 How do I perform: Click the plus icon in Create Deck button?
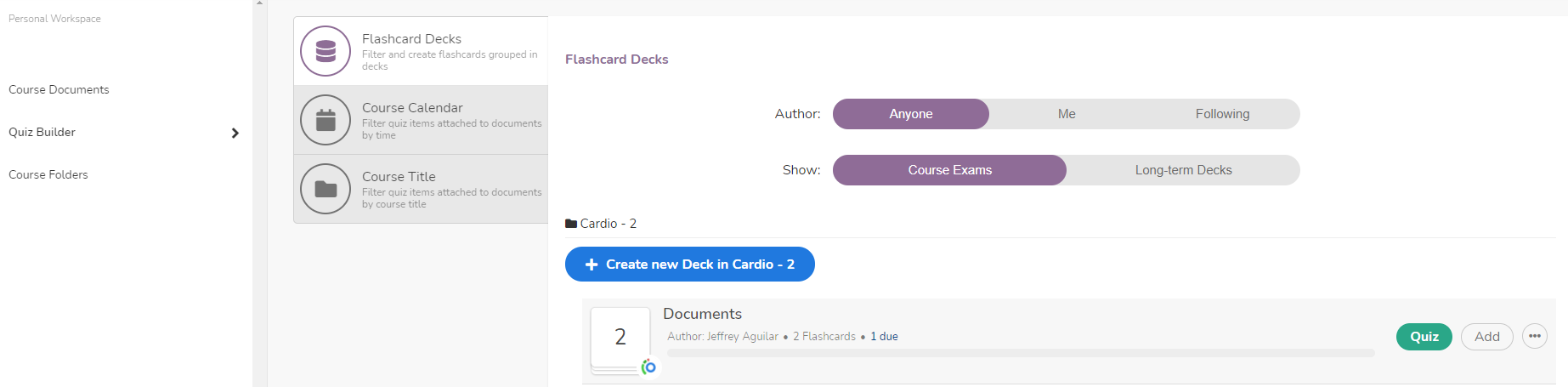coord(592,265)
